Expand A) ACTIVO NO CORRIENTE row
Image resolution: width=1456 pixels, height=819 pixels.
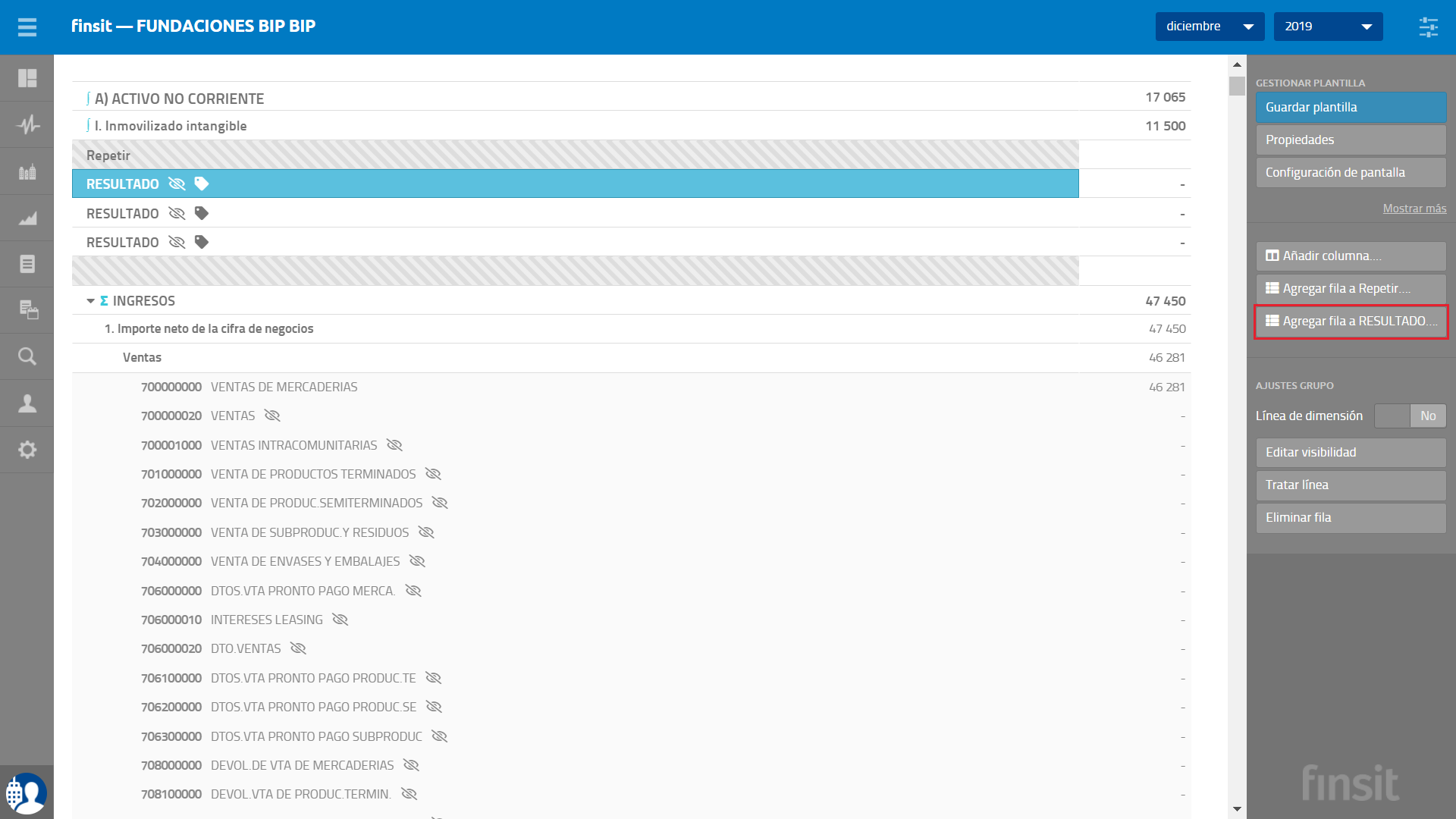pyautogui.click(x=631, y=97)
